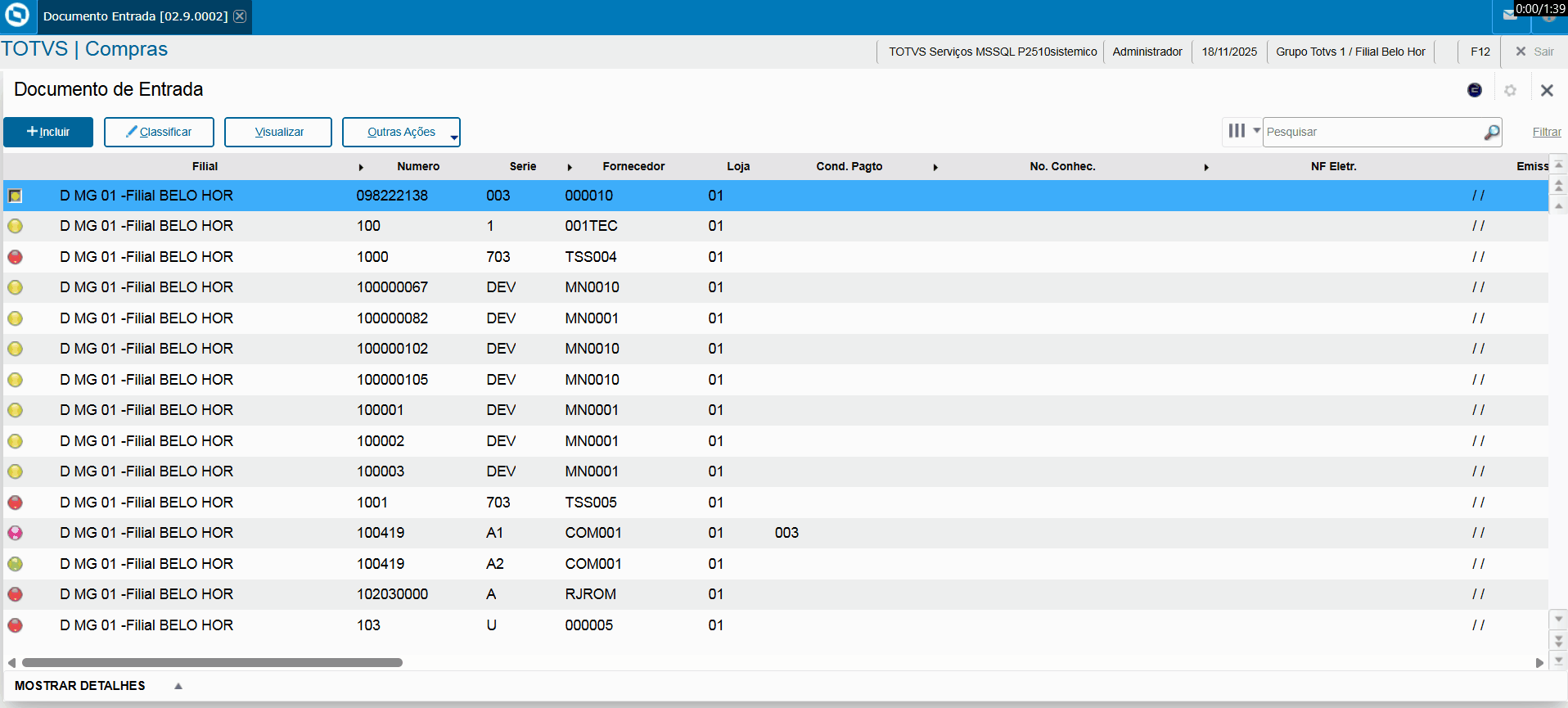This screenshot has height=708, width=1568.
Task: Sort by the Fornecedor column header
Action: click(x=633, y=166)
